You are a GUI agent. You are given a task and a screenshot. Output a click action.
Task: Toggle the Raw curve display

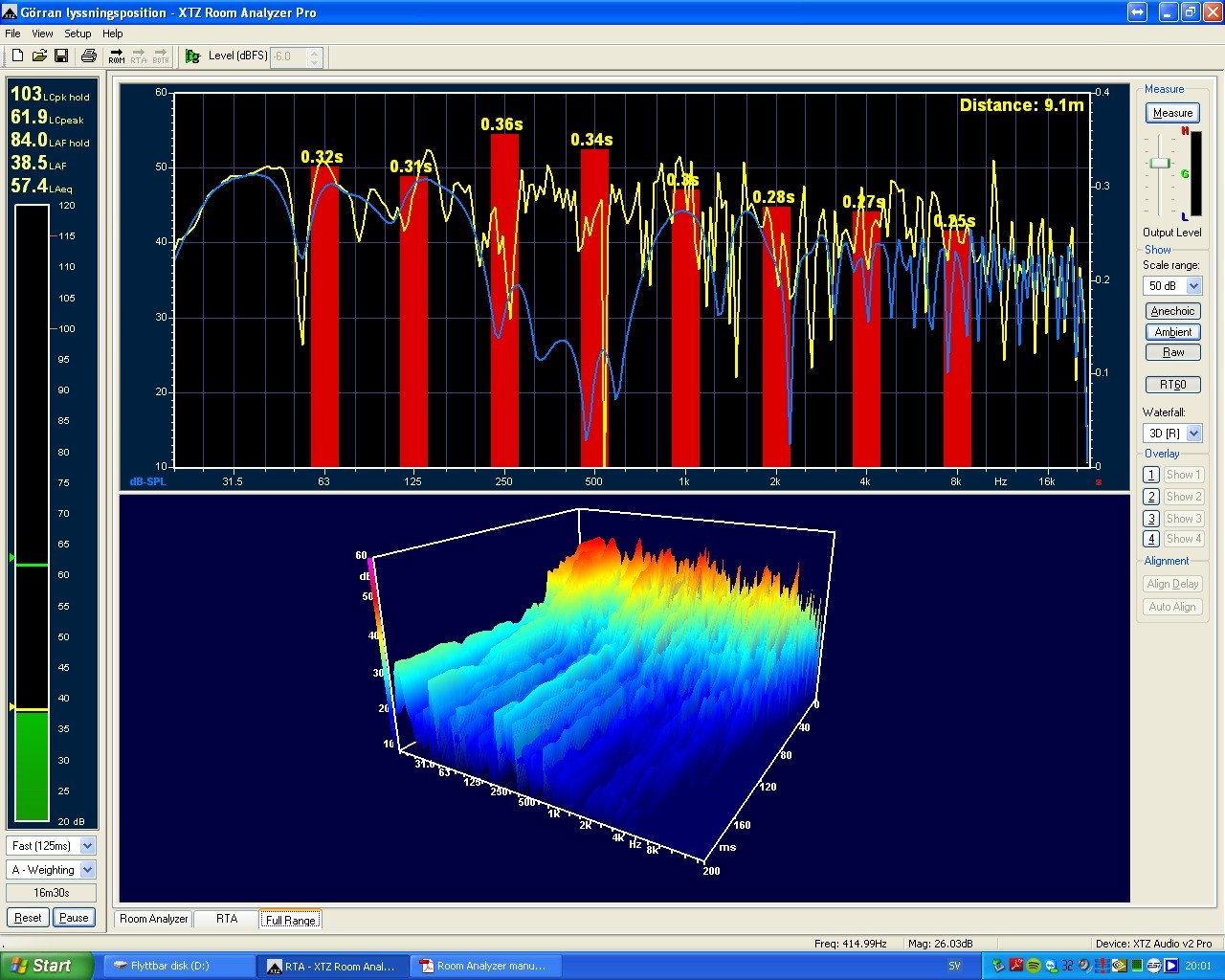point(1172,352)
